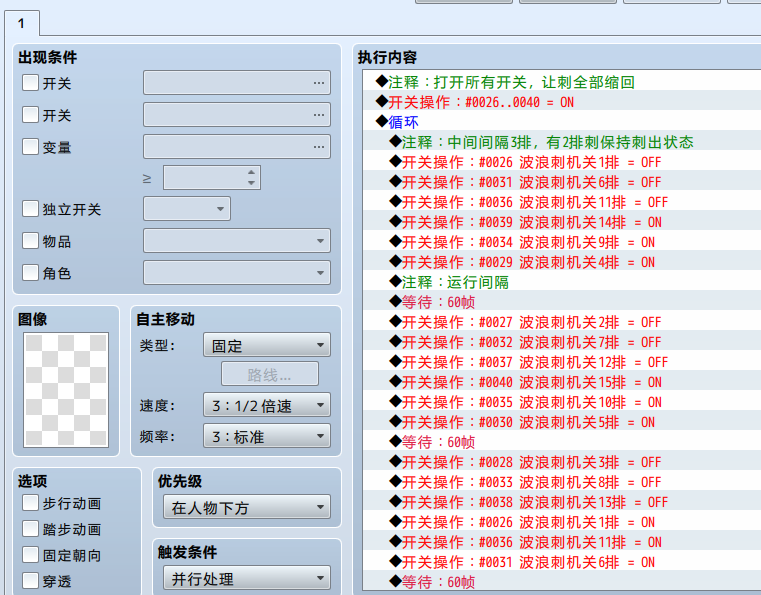This screenshot has width=761, height=595.
Task: Select 波浪刺机关6排 = OFF command
Action: coord(562,182)
